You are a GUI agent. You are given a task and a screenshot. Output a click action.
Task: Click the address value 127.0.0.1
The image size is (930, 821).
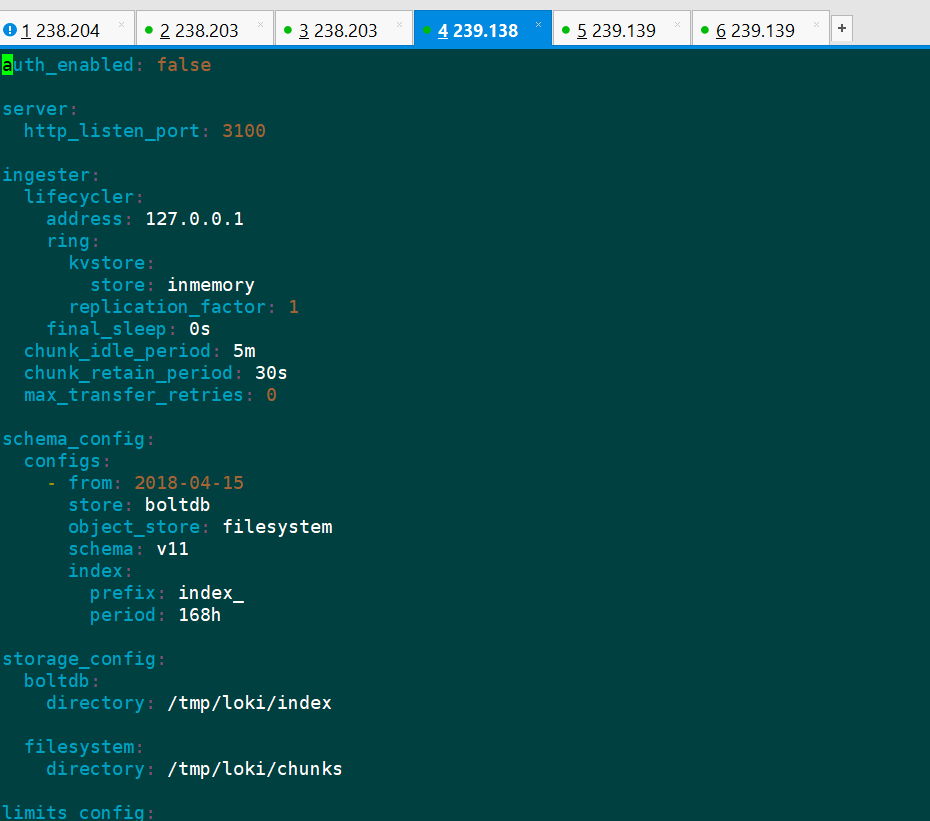195,219
